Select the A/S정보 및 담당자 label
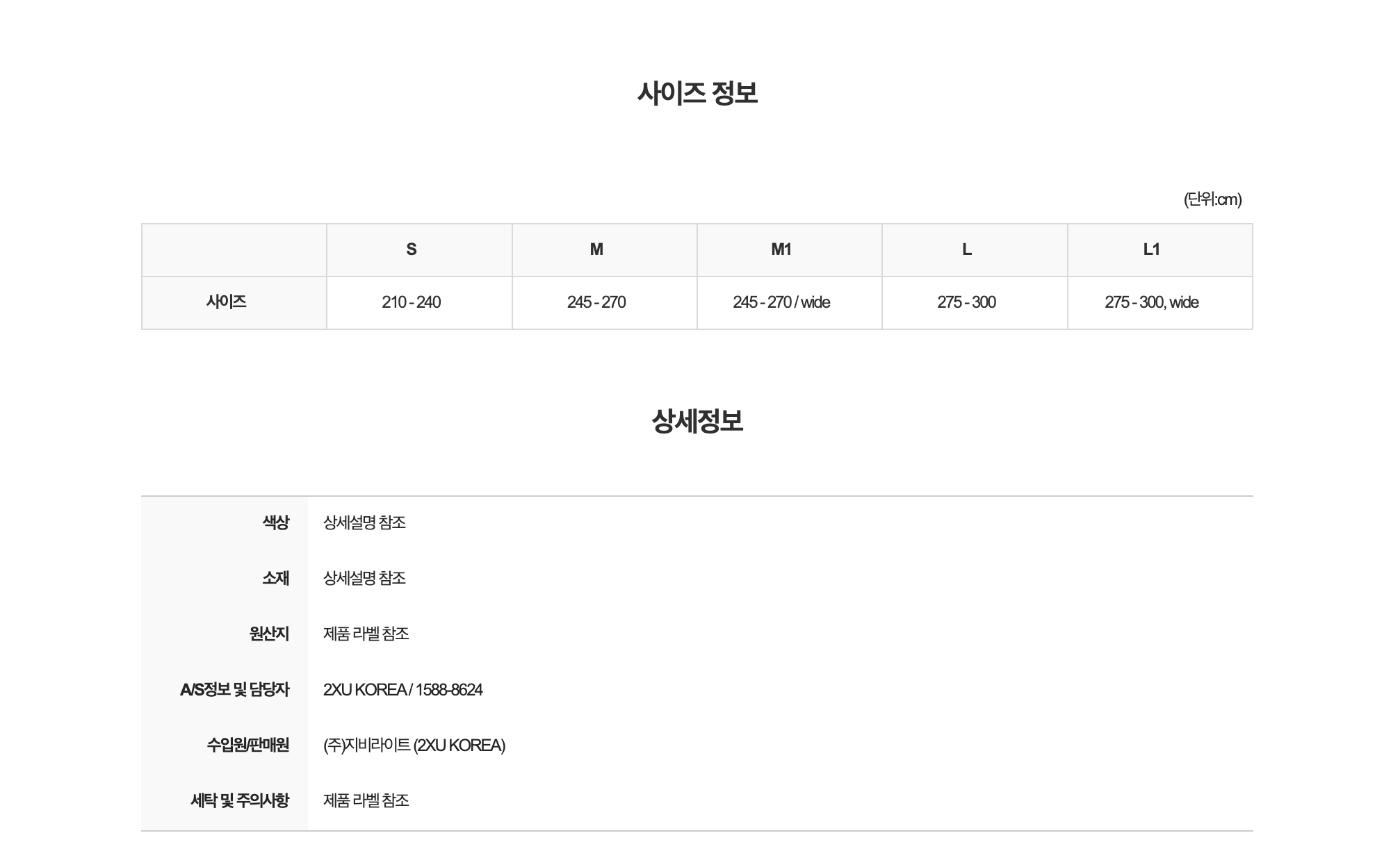 click(234, 689)
